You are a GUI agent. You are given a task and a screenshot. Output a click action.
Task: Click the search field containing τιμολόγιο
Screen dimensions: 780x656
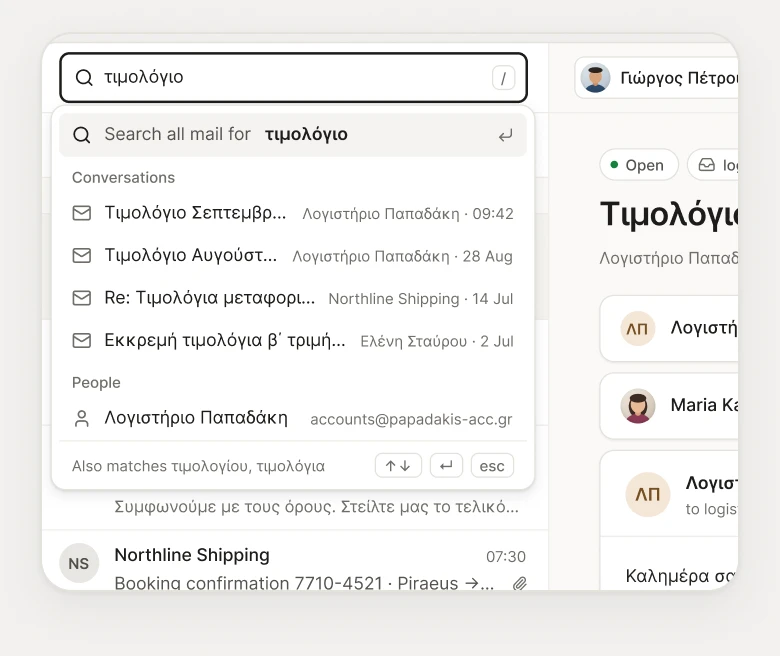point(293,78)
